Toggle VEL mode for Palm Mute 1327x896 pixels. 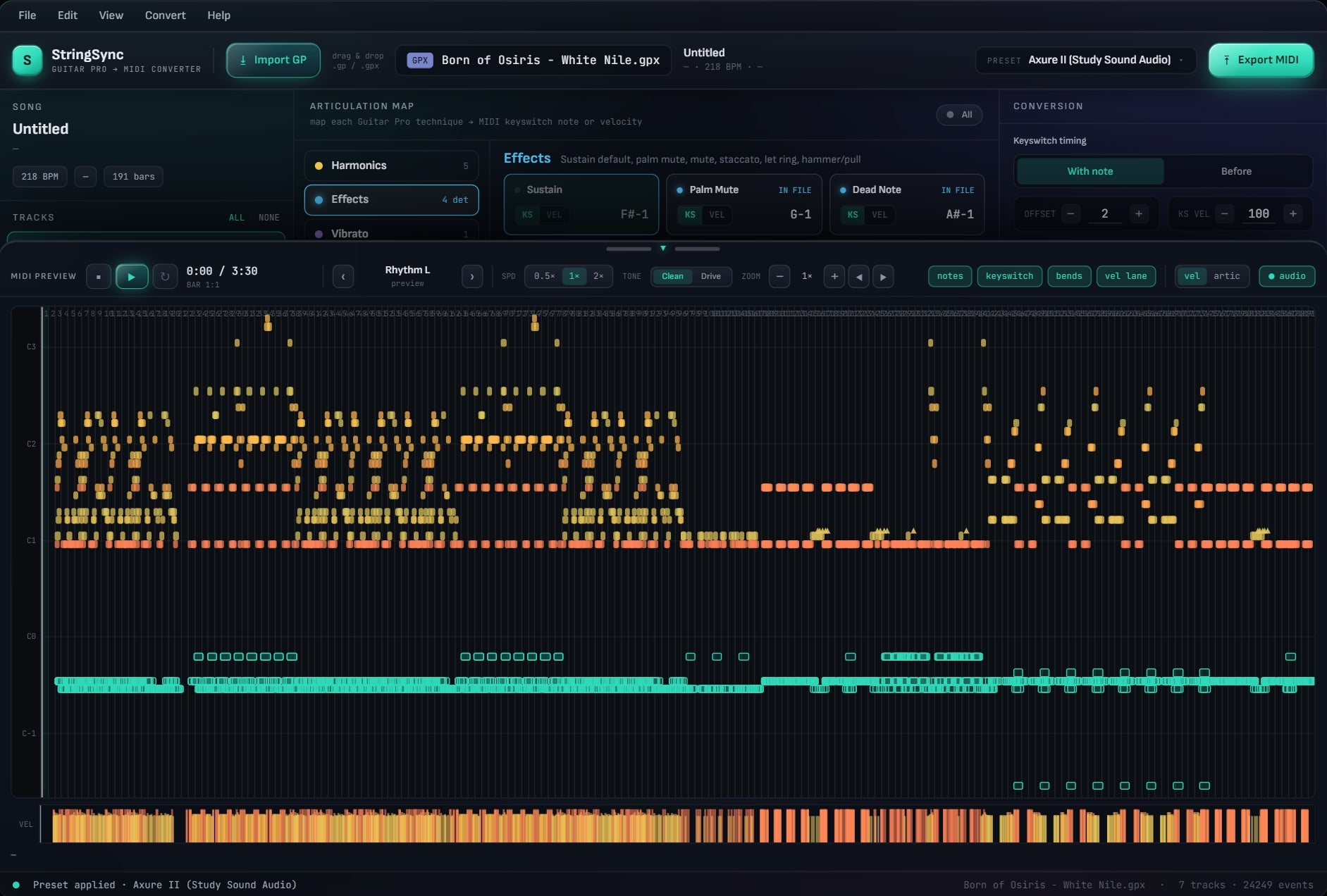(x=717, y=215)
